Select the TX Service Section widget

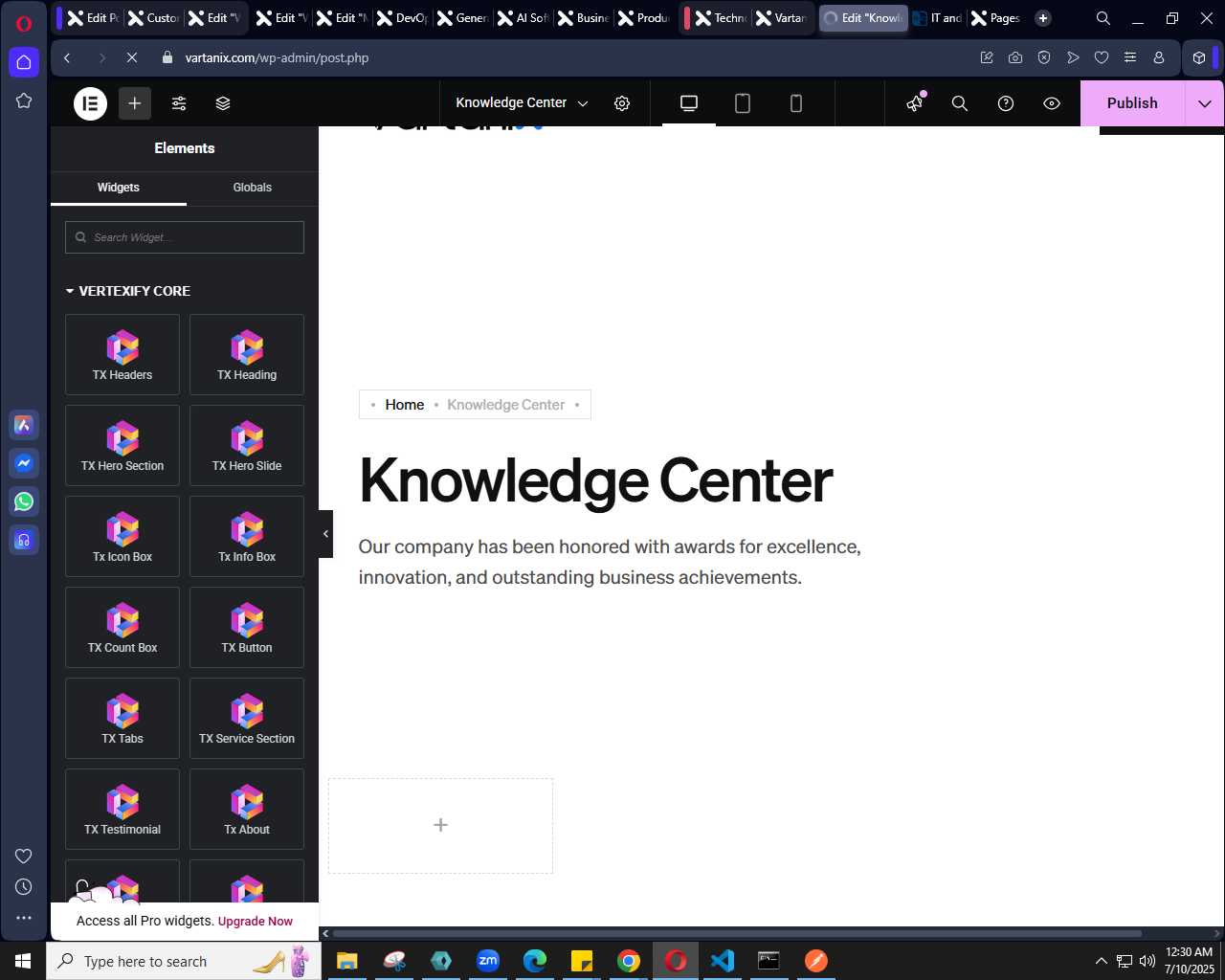[x=247, y=718]
